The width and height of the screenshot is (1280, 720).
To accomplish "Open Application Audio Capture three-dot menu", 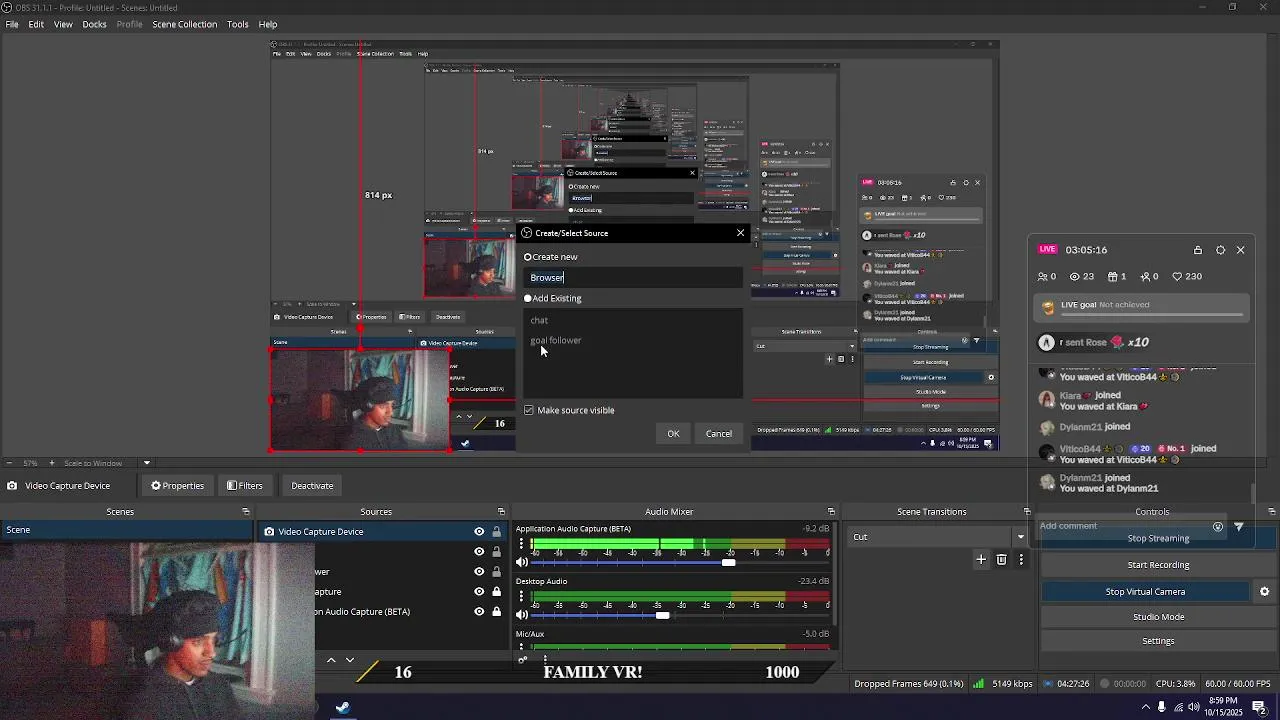I will (521, 545).
